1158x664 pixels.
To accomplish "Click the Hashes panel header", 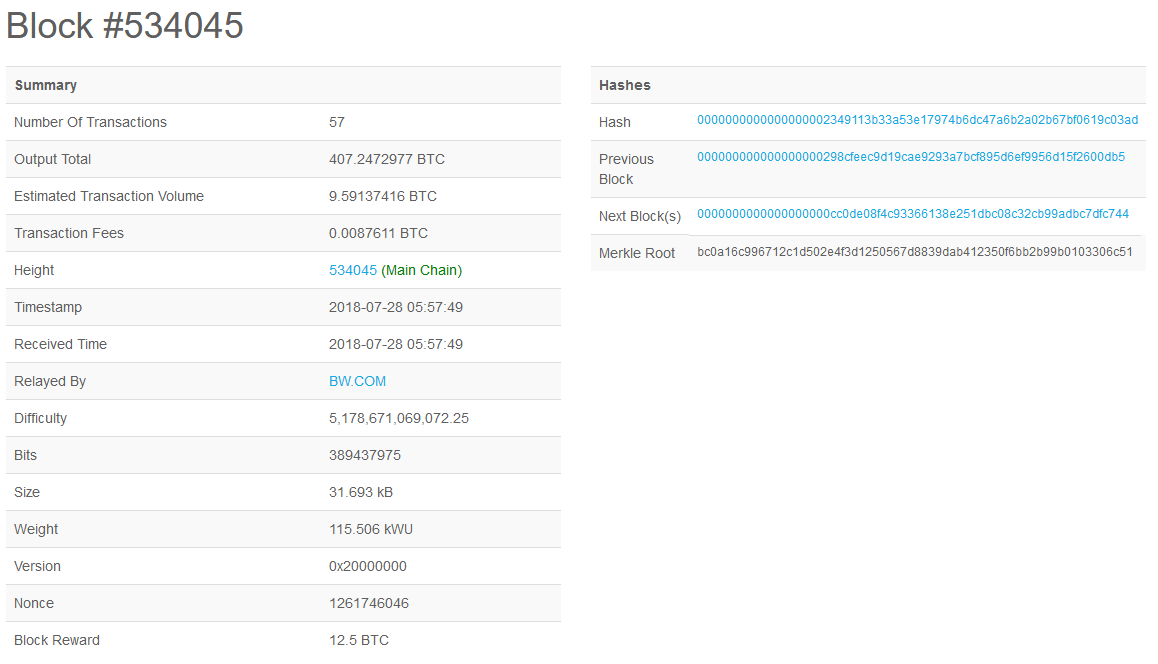I will pyautogui.click(x=624, y=85).
